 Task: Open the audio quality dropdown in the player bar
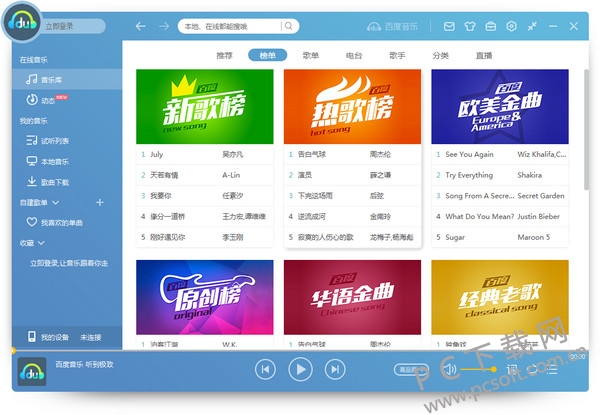410,369
